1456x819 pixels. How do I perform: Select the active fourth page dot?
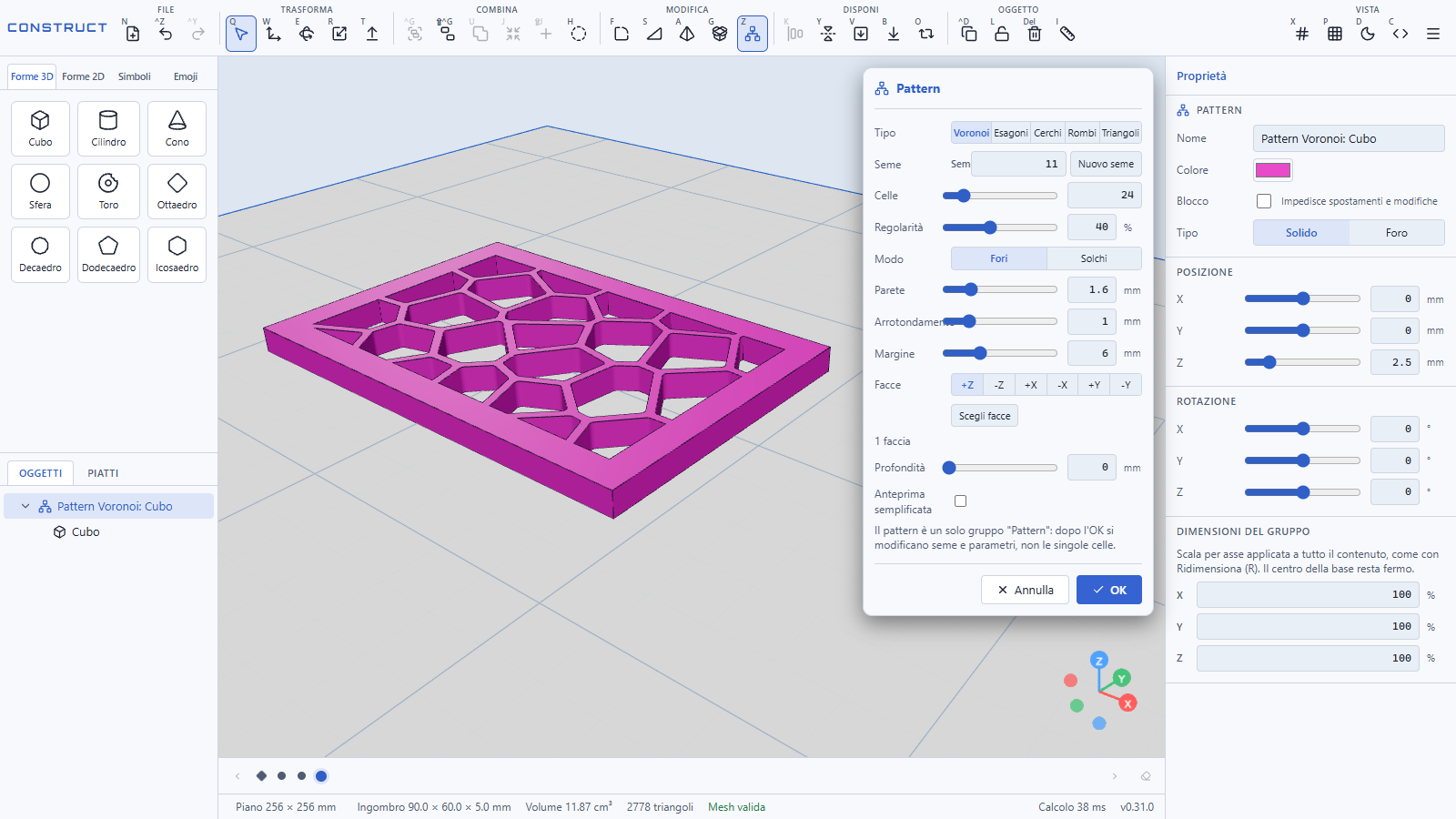[321, 776]
